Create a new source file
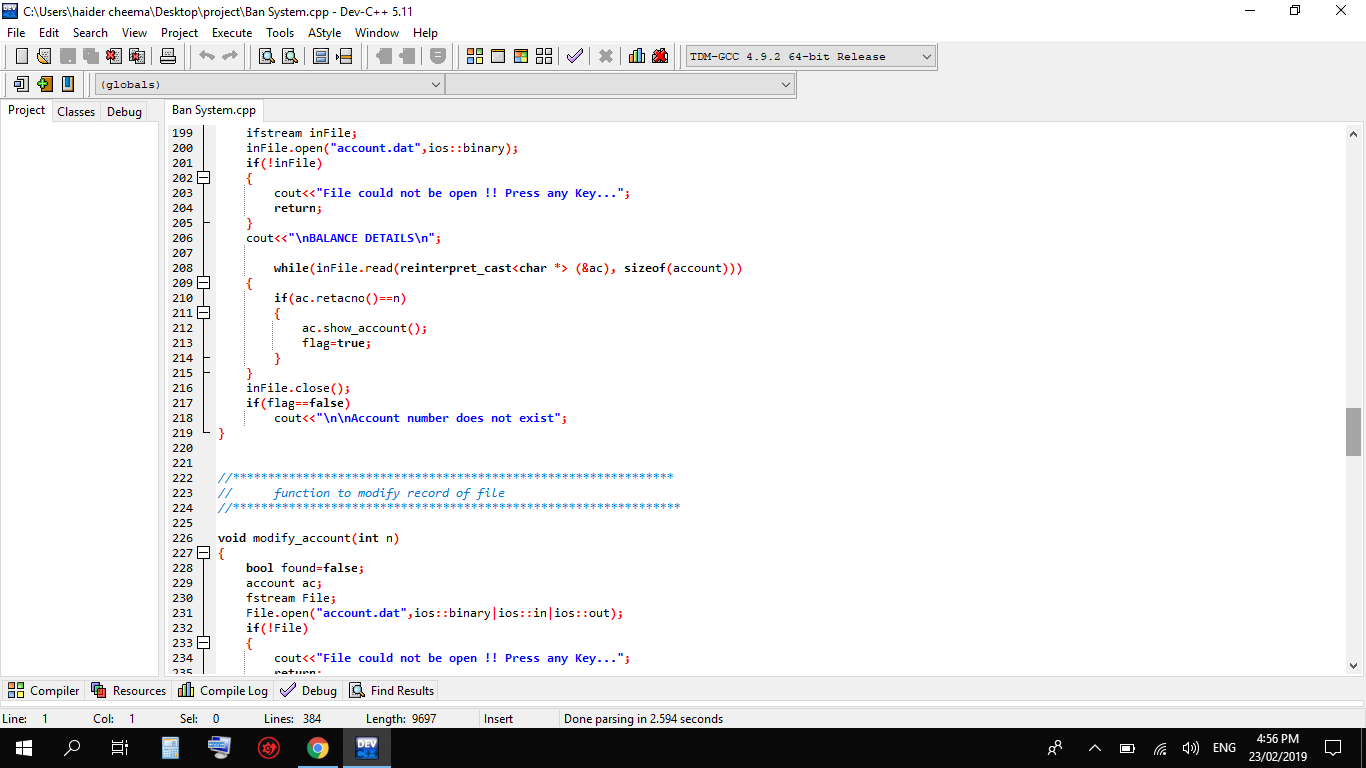 point(21,56)
